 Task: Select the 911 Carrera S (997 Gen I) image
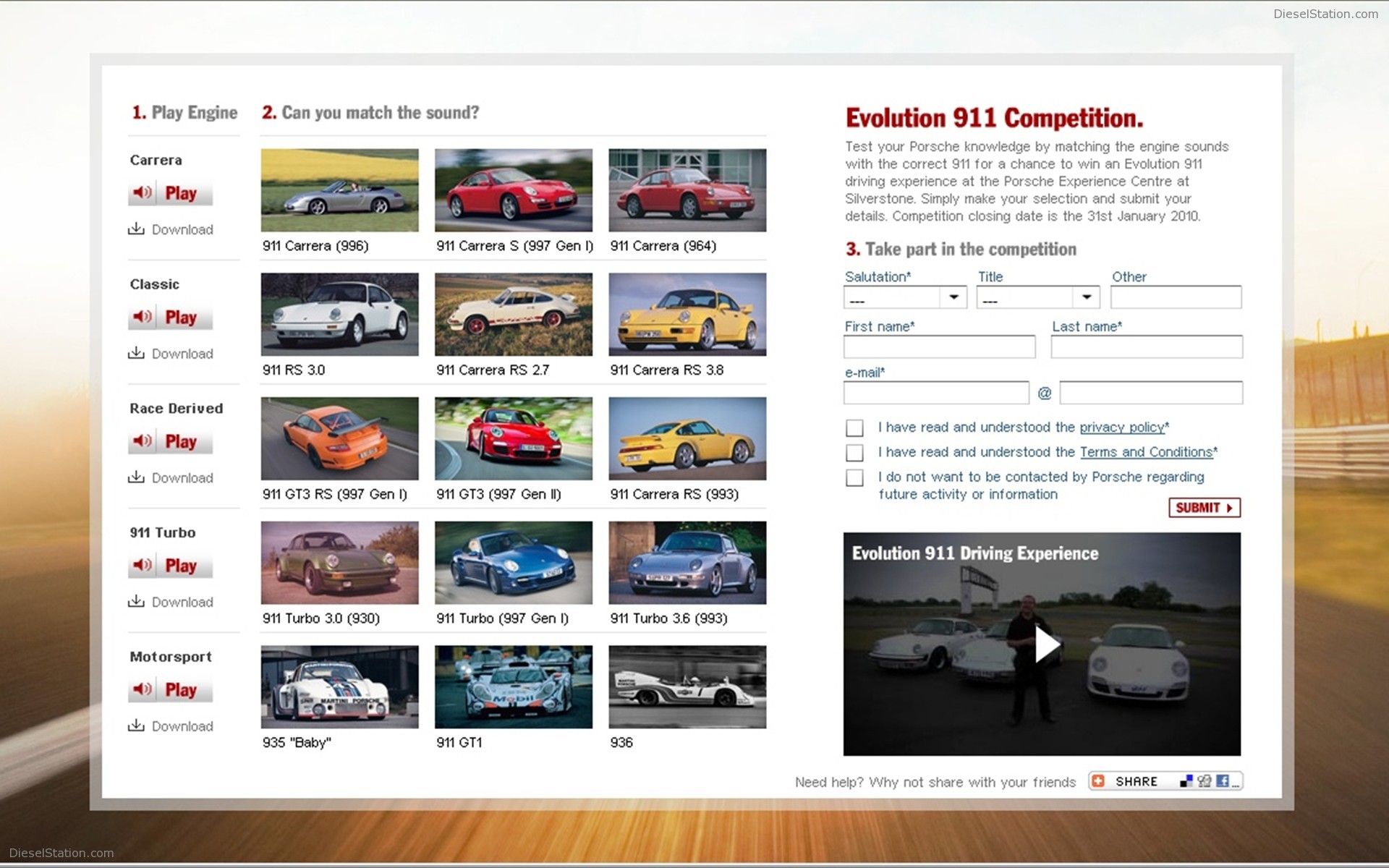(x=514, y=190)
